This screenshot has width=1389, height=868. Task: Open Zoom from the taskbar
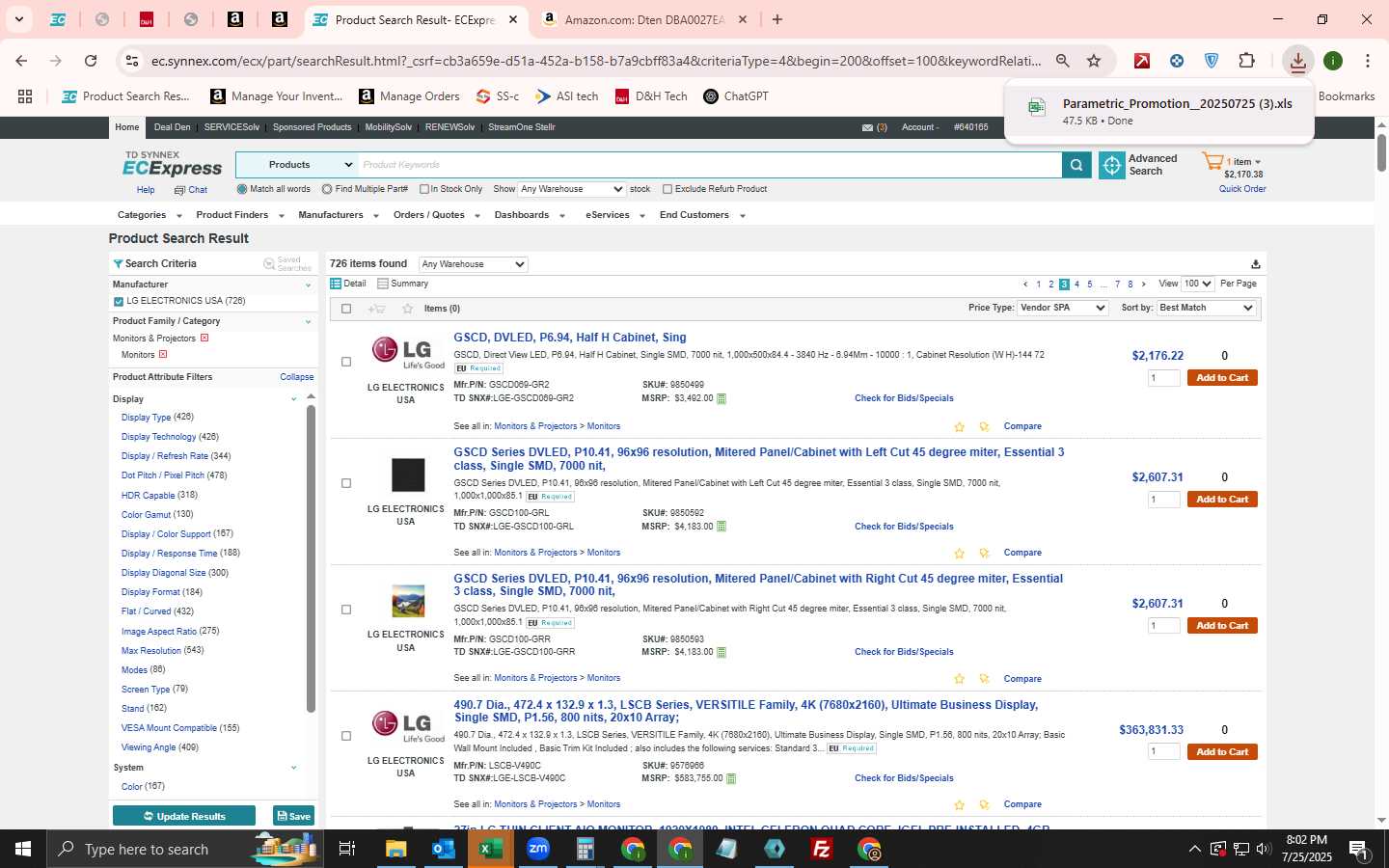click(x=537, y=849)
